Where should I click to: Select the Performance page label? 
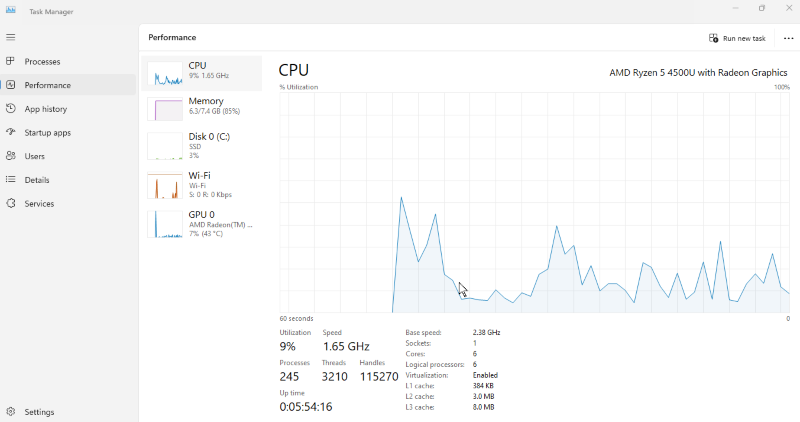(47, 85)
